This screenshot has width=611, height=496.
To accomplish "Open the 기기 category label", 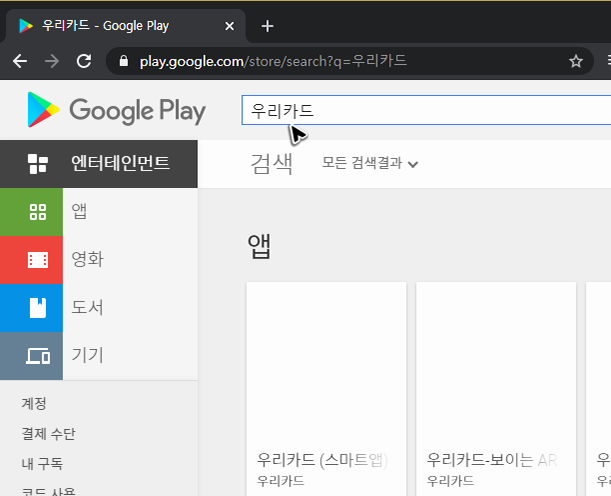I will click(x=87, y=355).
